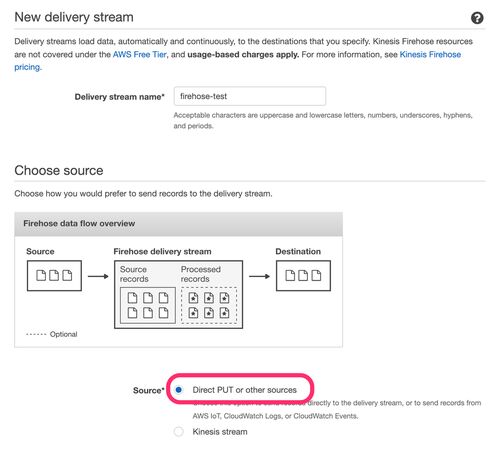Image resolution: width=500 pixels, height=465 pixels.
Task: Click the dashed Optional legend
Action: coord(52,334)
